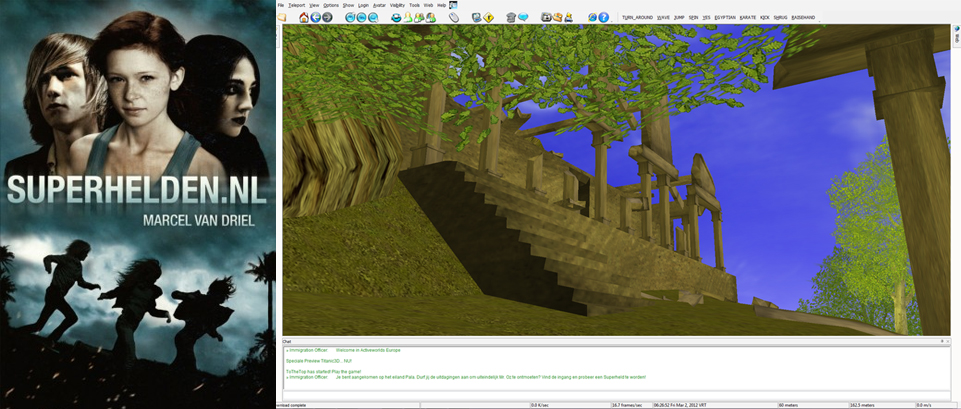Open the Web menu

click(x=429, y=5)
